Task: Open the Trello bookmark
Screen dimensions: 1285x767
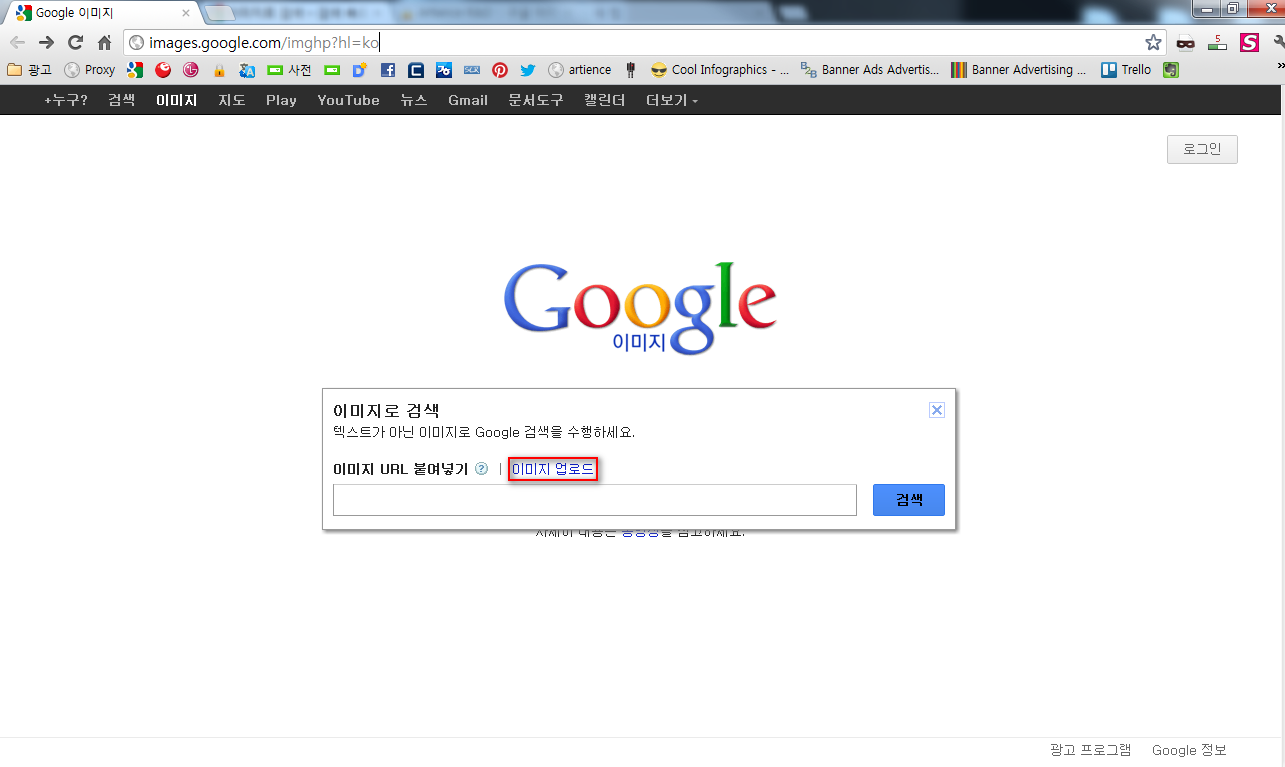Action: pyautogui.click(x=1126, y=70)
